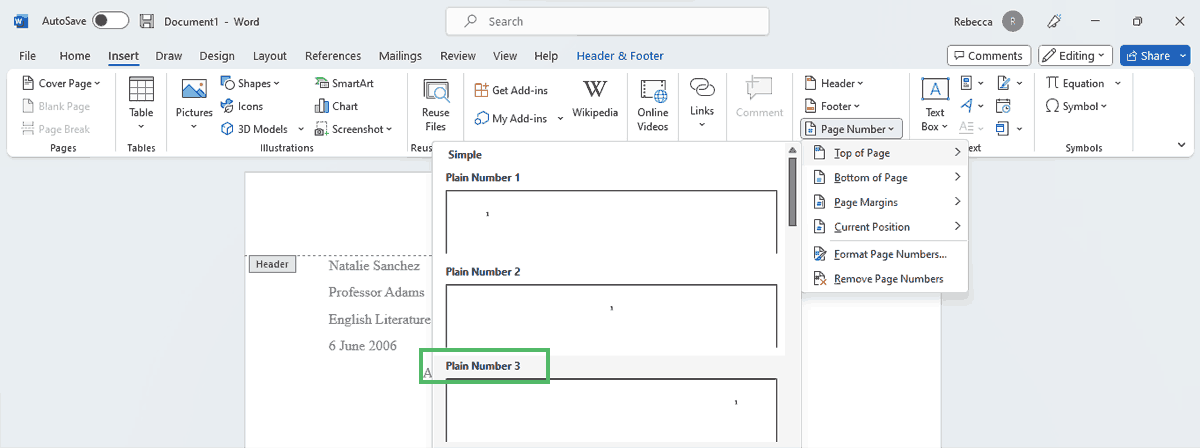Click the Share button
1200x448 pixels.
(x=1154, y=56)
